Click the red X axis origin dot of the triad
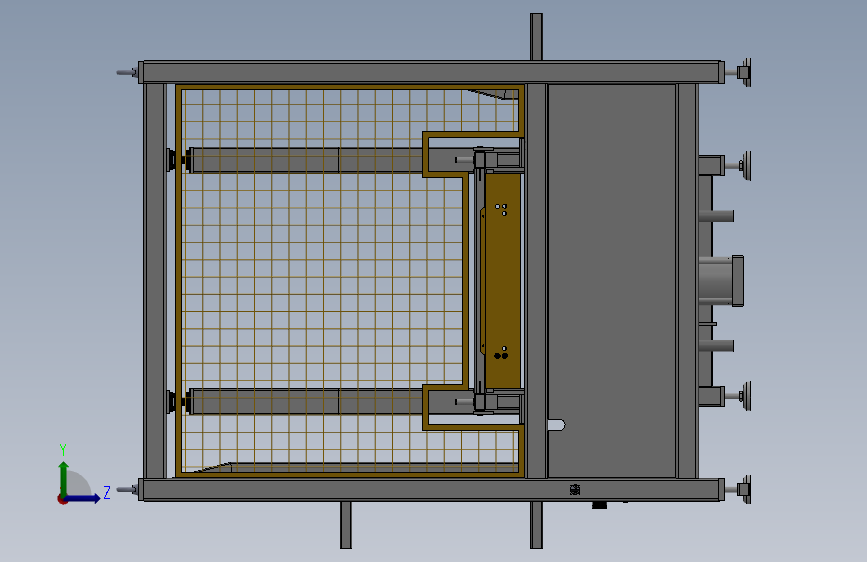This screenshot has width=867, height=562. click(62, 499)
